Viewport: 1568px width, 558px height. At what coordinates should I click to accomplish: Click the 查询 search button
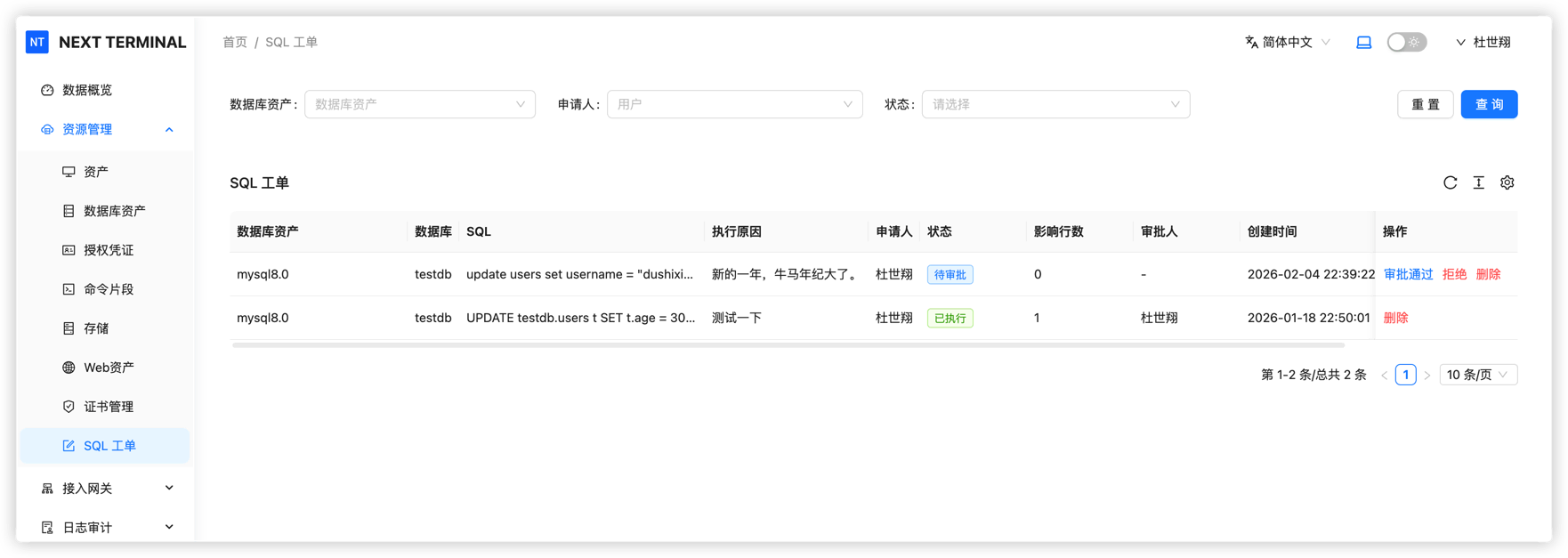[x=1489, y=104]
